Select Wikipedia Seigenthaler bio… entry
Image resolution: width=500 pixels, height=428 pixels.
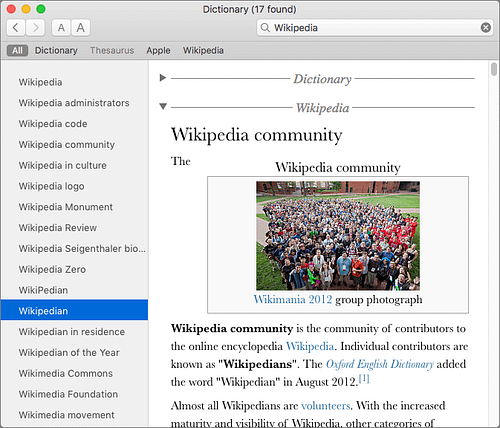tap(75, 249)
